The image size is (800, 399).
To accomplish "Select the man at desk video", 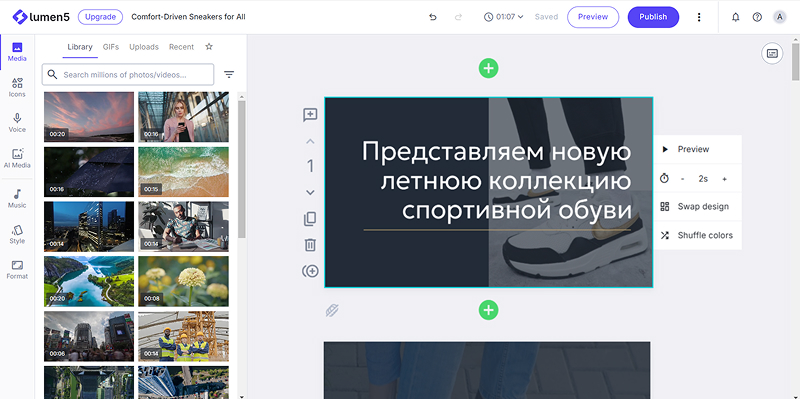I will 184,227.
